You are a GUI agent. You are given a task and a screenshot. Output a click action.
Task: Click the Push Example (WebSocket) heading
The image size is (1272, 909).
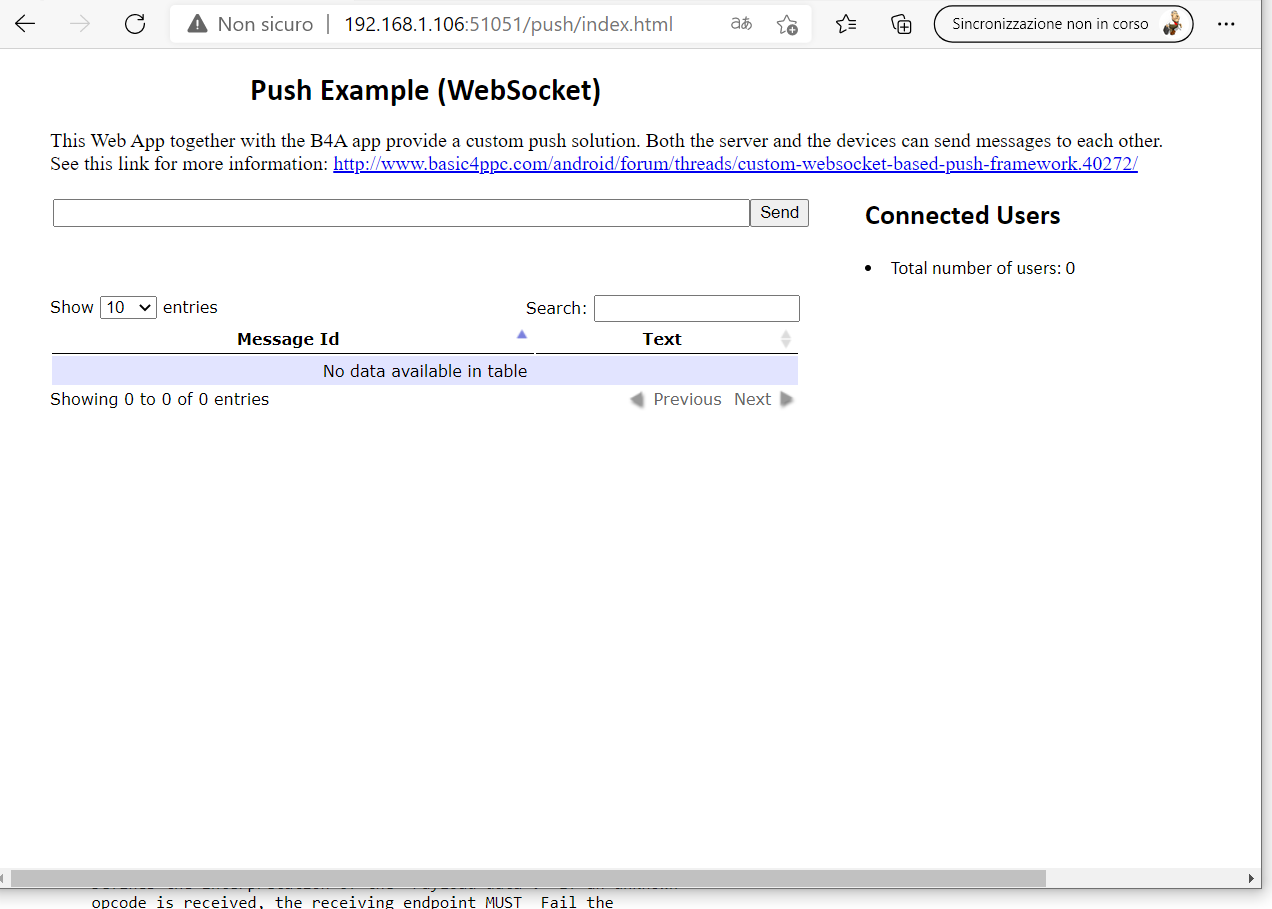425,90
